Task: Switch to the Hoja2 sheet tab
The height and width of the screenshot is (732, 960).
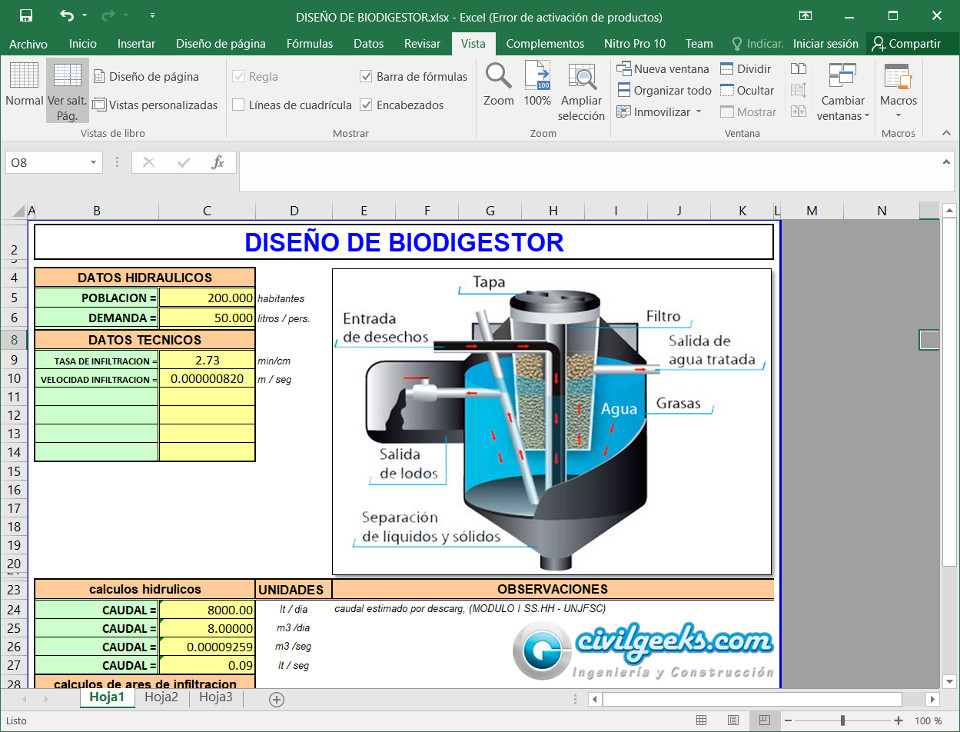Action: [x=161, y=698]
